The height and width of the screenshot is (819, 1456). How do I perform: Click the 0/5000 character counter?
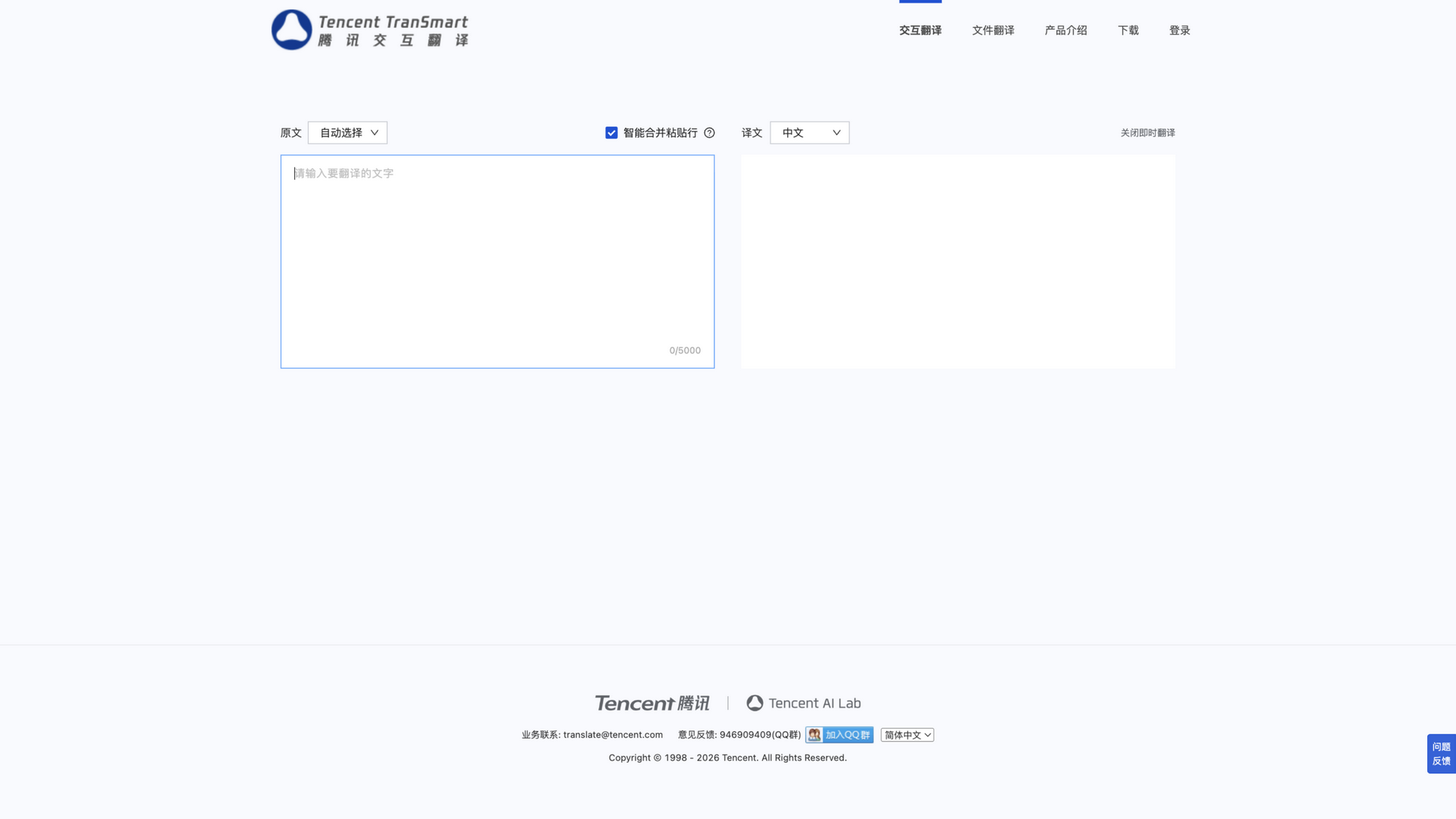tap(685, 350)
